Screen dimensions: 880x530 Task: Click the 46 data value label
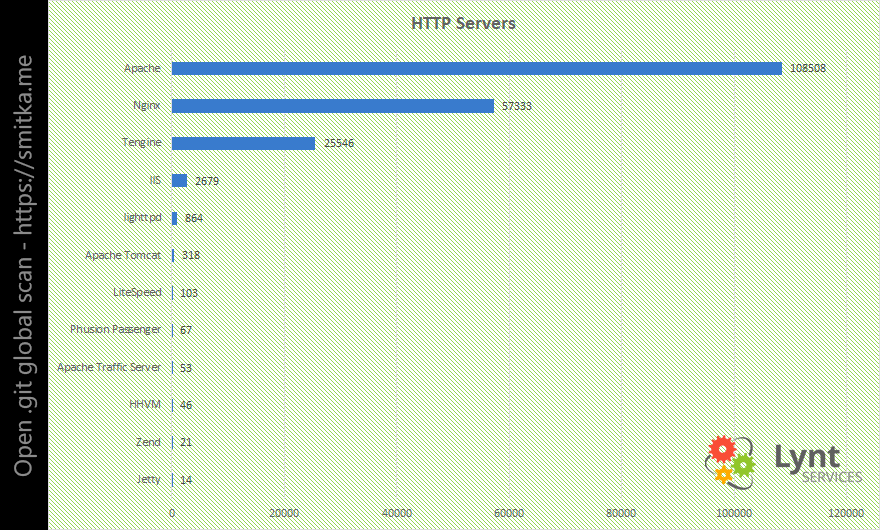pos(186,405)
